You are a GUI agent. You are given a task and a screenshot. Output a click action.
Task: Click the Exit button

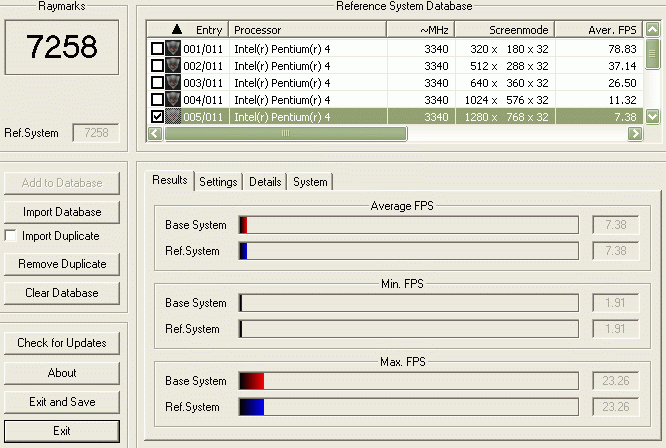pos(62,431)
